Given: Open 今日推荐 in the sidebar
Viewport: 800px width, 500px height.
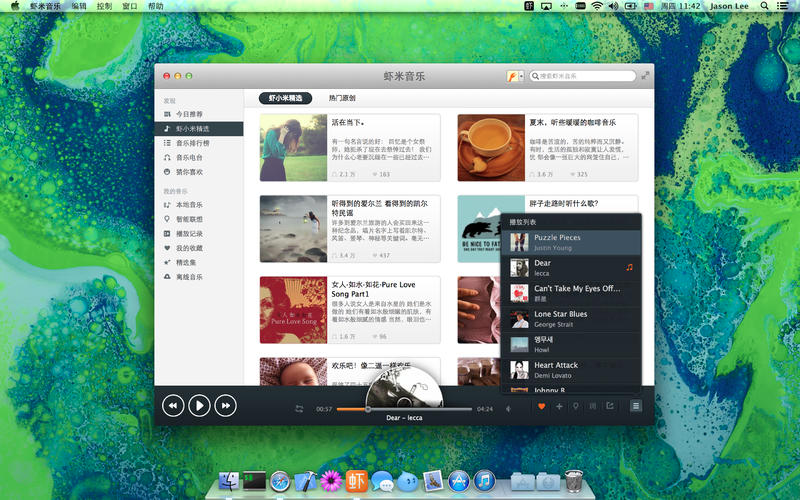Looking at the screenshot, I should (x=198, y=114).
